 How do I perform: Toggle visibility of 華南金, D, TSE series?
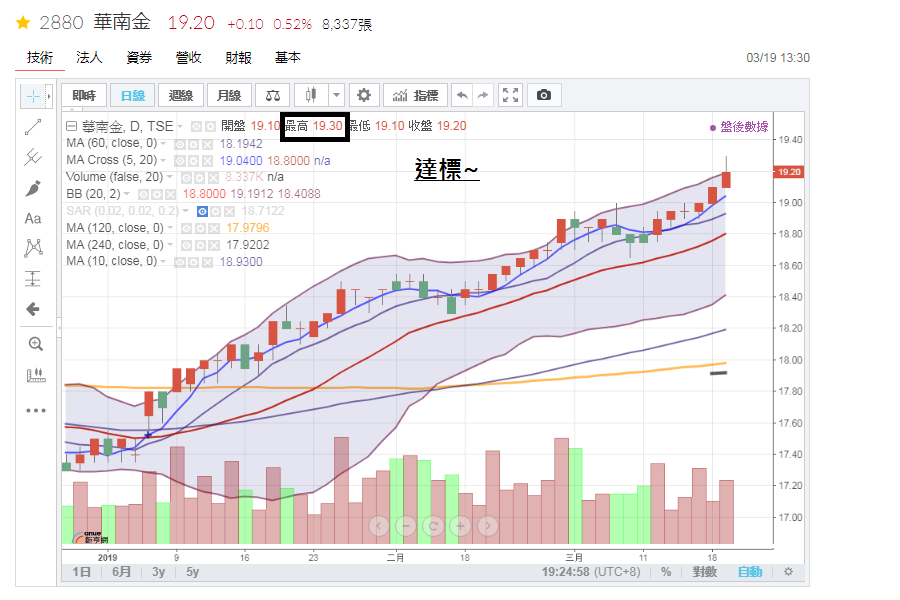(x=196, y=126)
